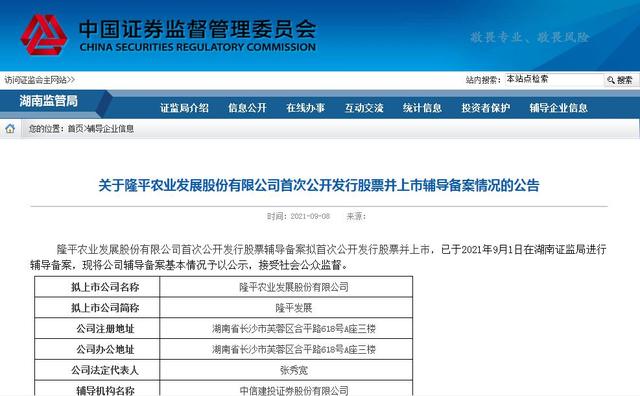
Task: Select table cell 隆平农业发展股份有限公司
Action: point(286,287)
